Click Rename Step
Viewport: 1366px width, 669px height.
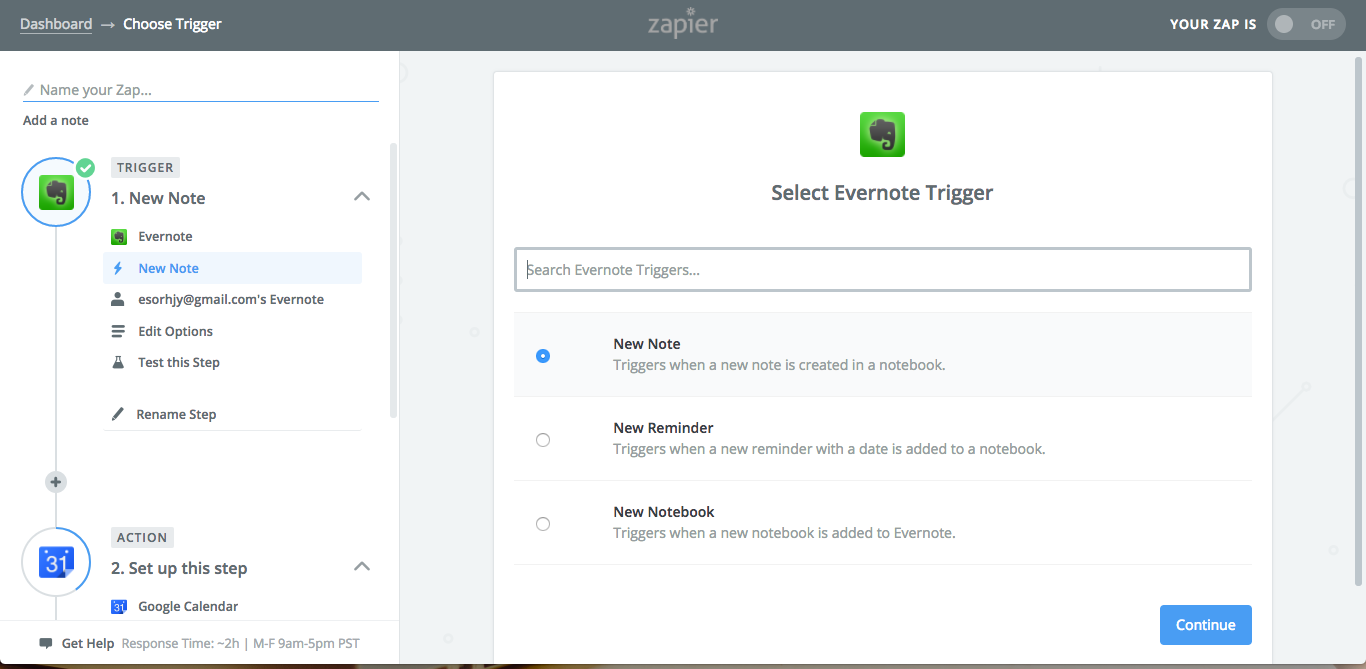176,414
